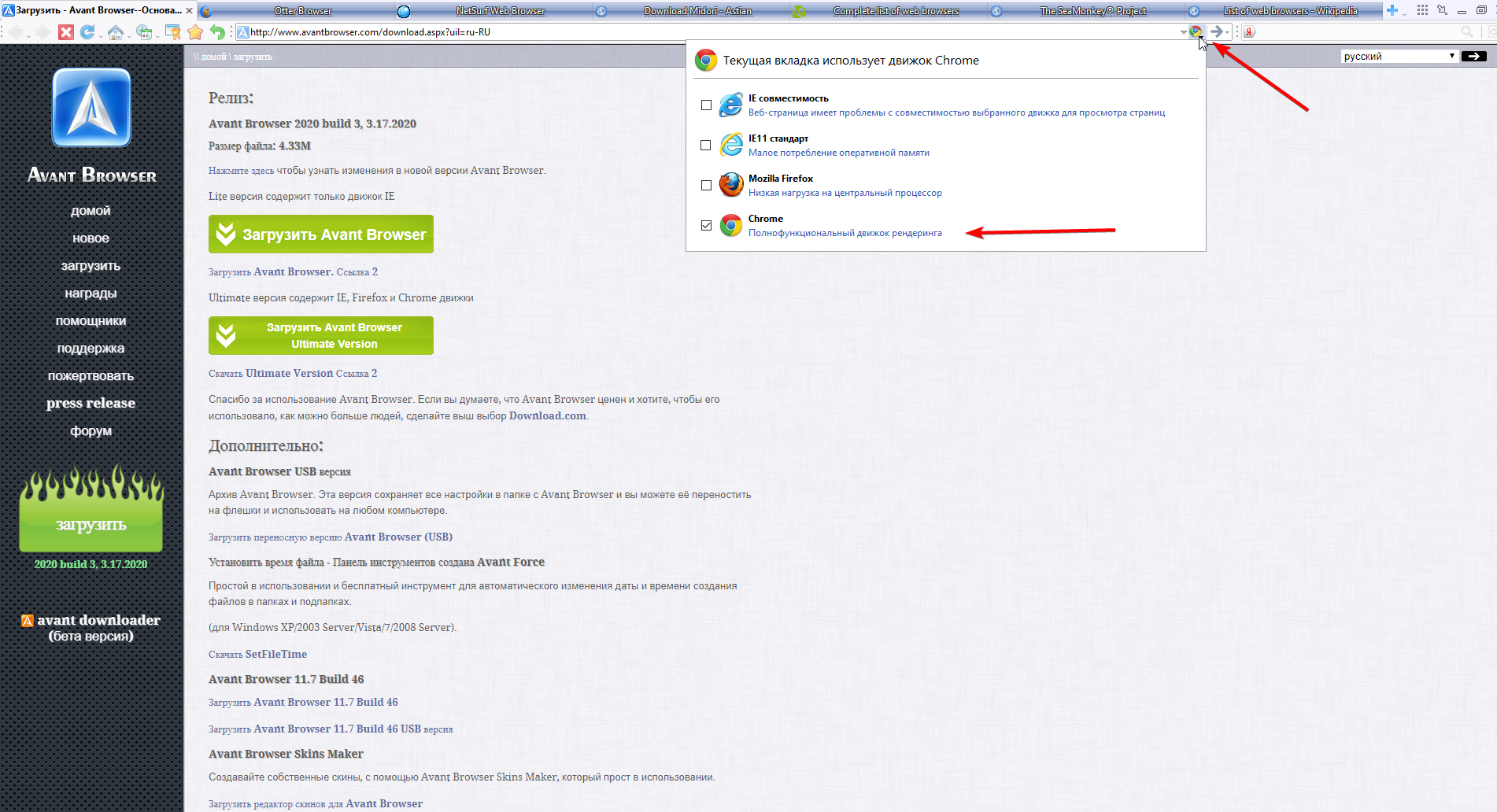Click the Chrome engine switch icon in address bar

pos(1196,32)
